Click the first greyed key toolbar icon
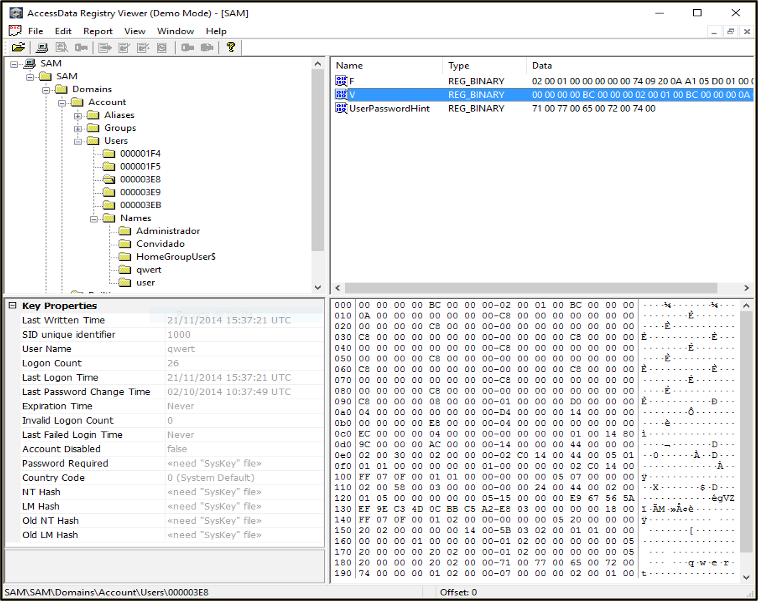 [x=81, y=47]
